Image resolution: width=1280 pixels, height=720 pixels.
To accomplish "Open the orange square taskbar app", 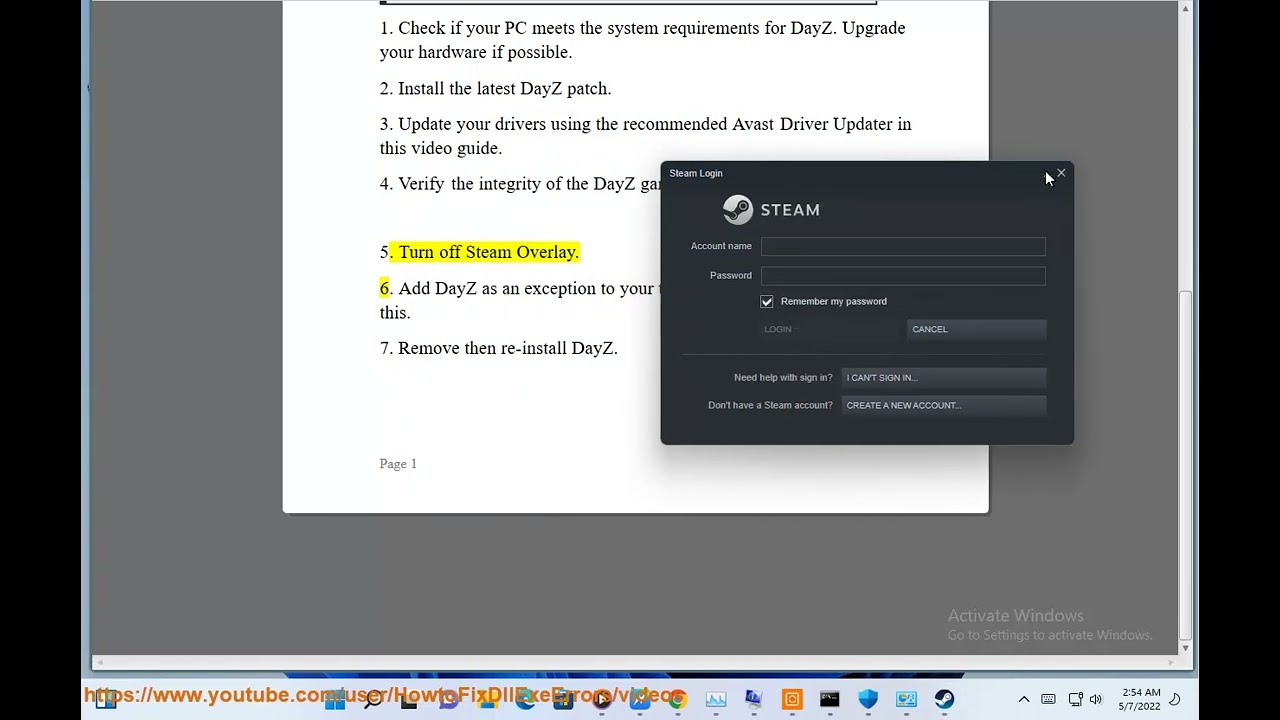I will tap(792, 699).
